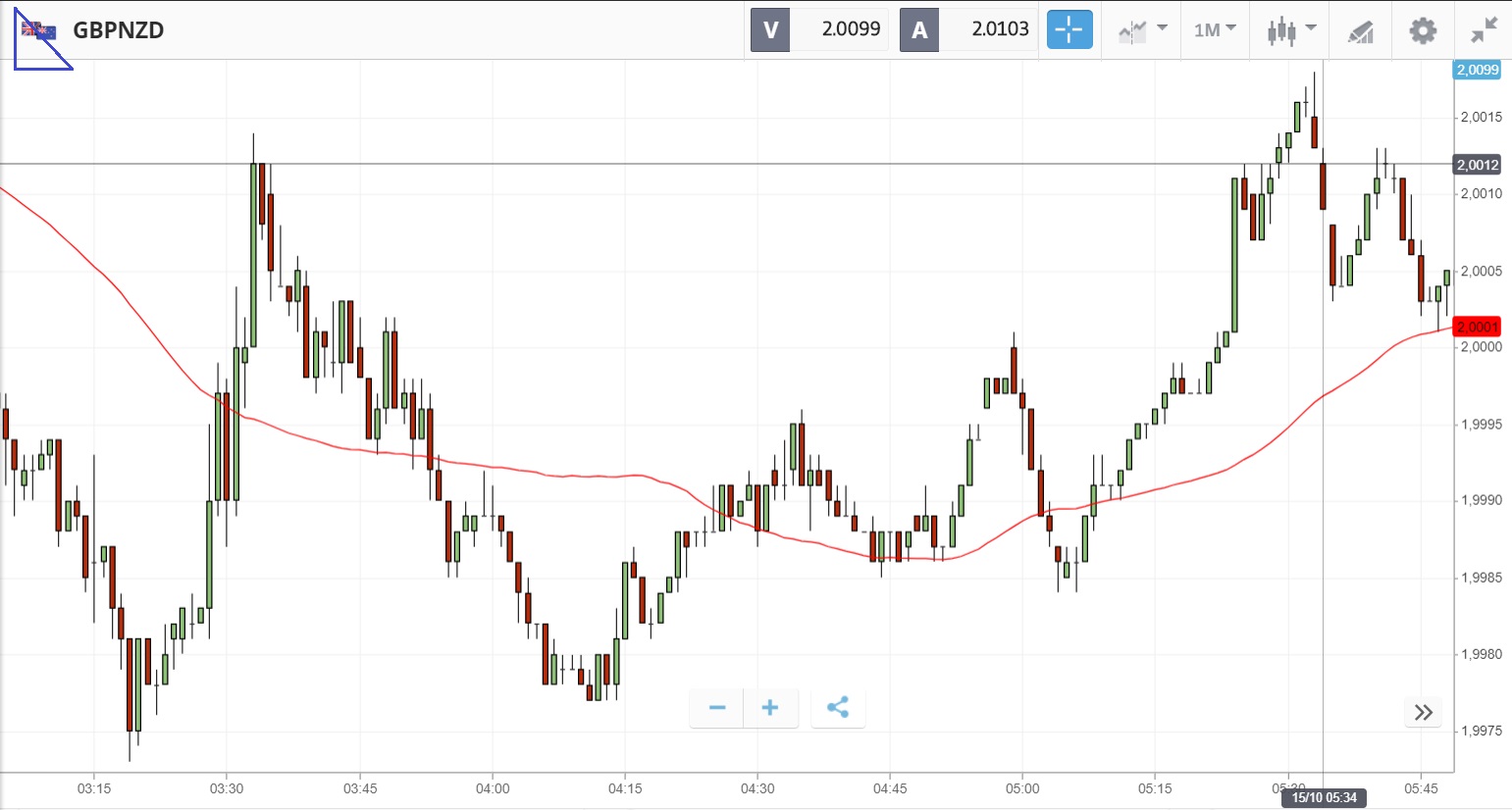
Task: Toggle the crosshair cursor button
Action: pyautogui.click(x=1069, y=29)
